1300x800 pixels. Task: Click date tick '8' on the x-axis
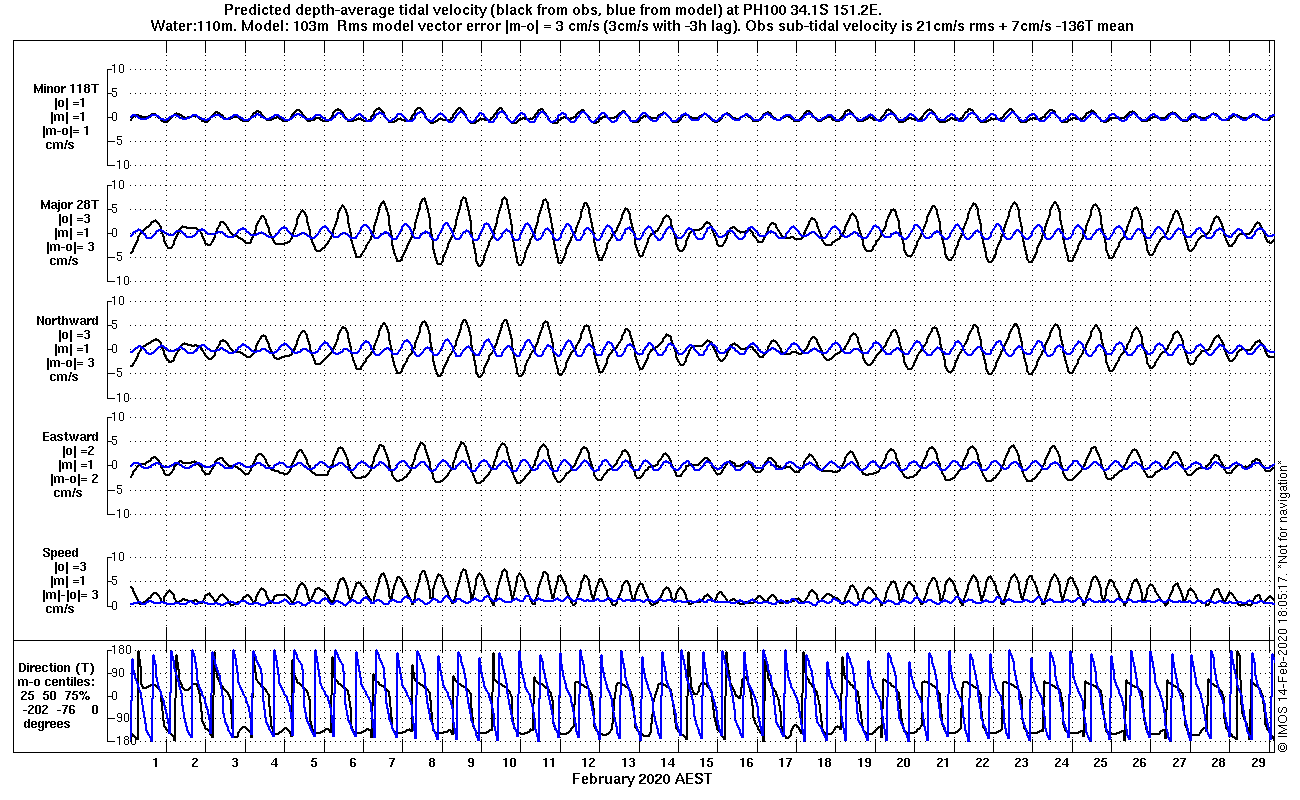pyautogui.click(x=431, y=763)
